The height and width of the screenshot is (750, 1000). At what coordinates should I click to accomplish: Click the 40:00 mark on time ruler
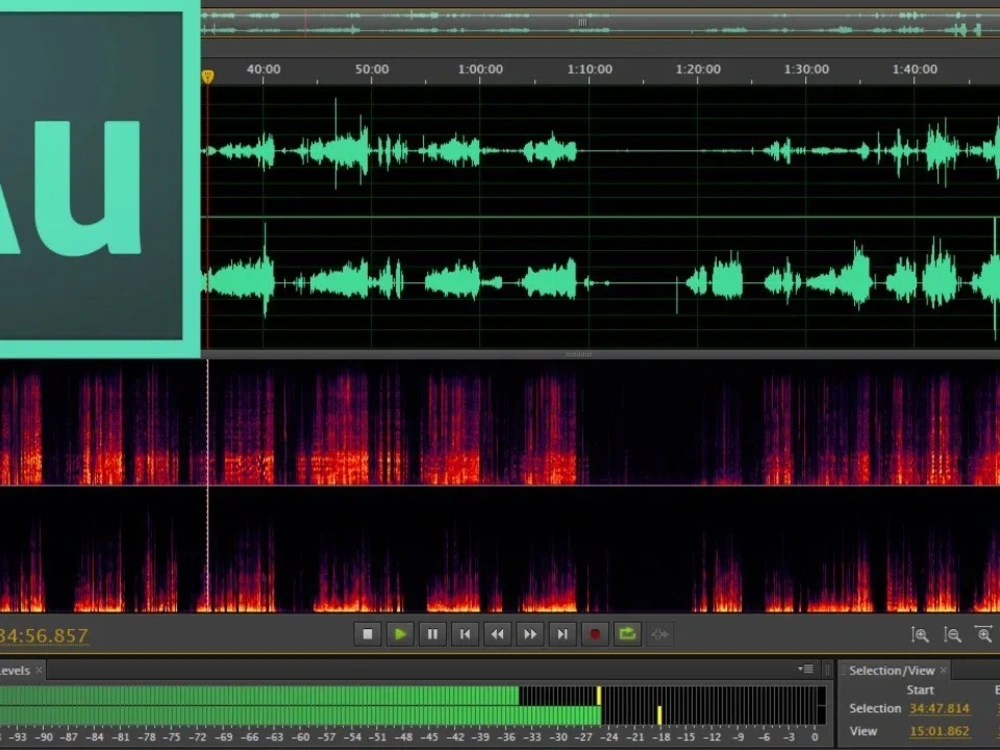[263, 69]
